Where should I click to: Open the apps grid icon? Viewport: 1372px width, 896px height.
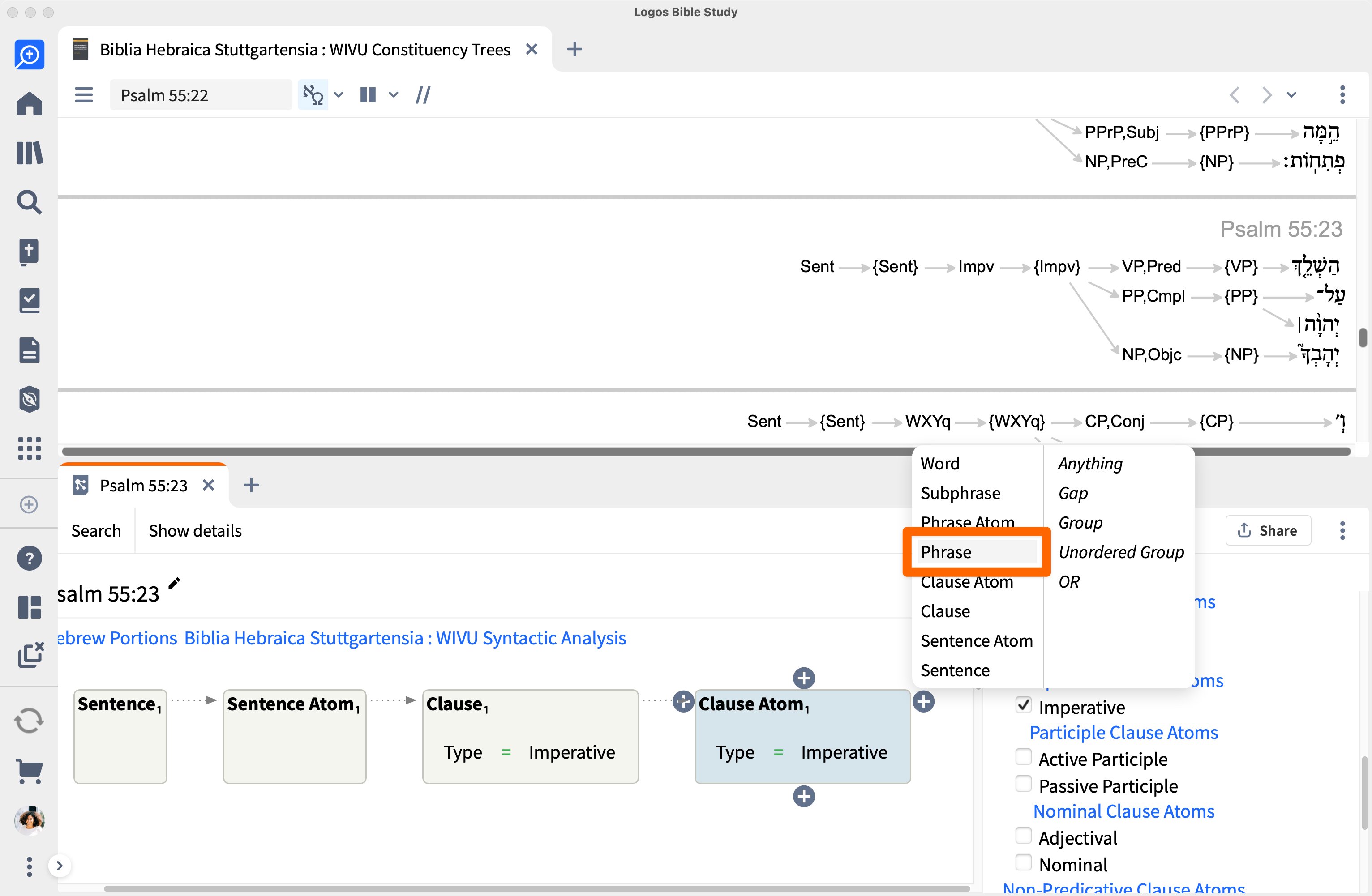pos(29,448)
